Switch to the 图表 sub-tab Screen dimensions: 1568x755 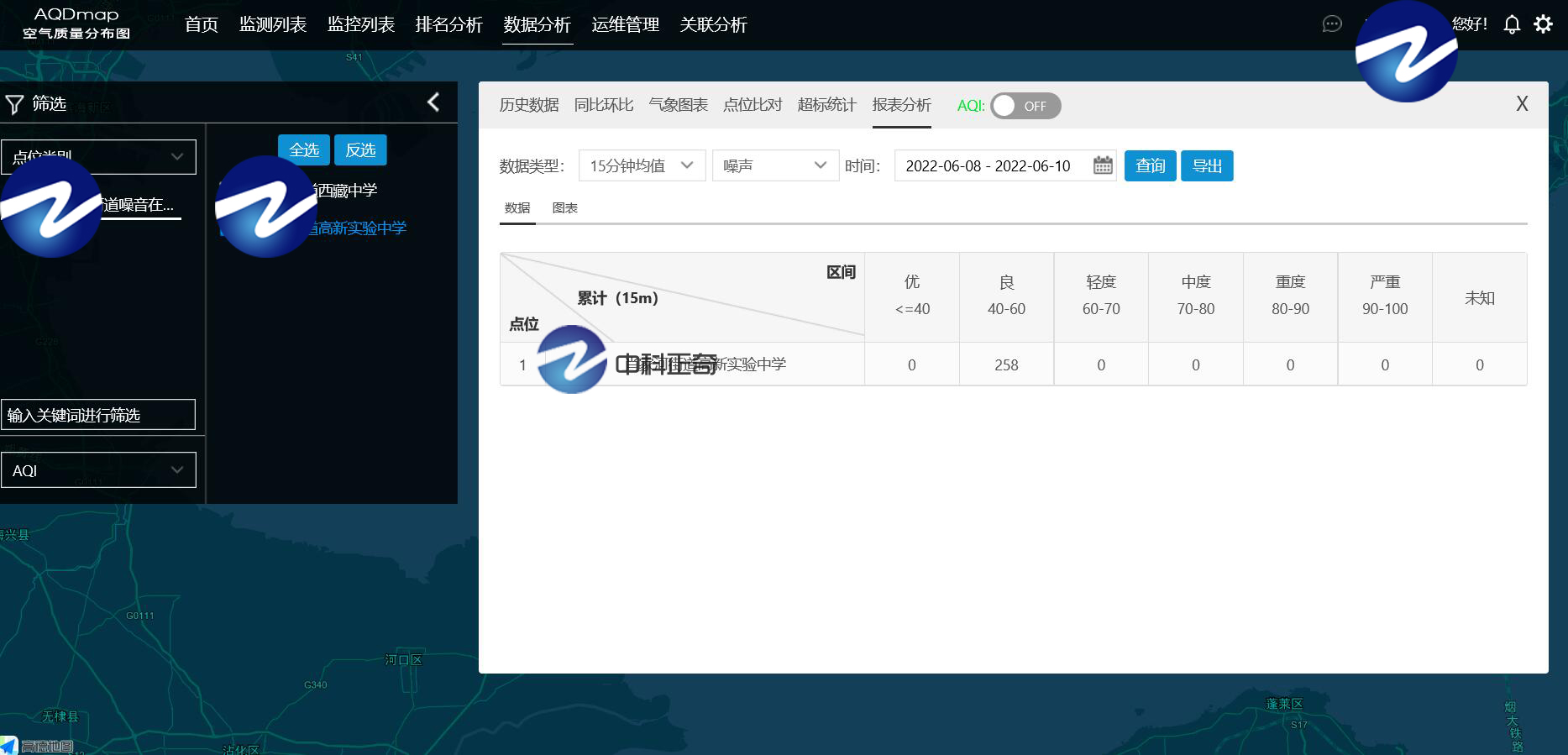[x=564, y=208]
